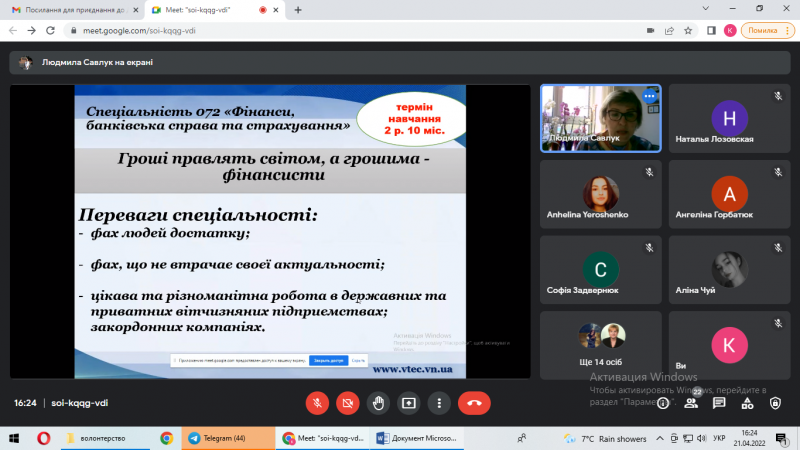800x450 pixels.
Task: Open Opera browser from taskbar
Action: (43, 438)
